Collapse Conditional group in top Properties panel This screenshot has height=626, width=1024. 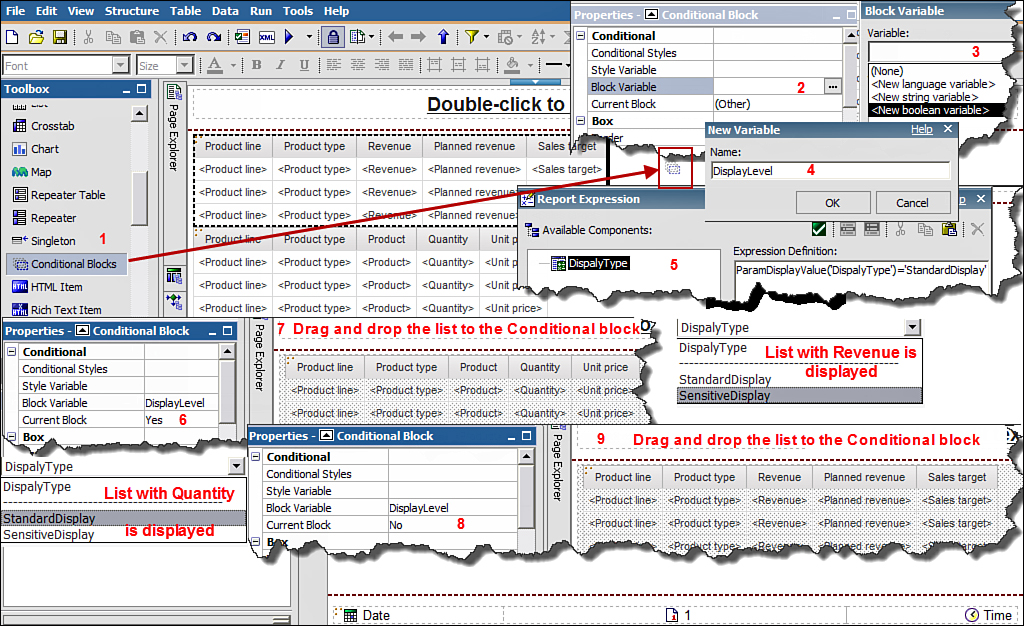pos(581,36)
